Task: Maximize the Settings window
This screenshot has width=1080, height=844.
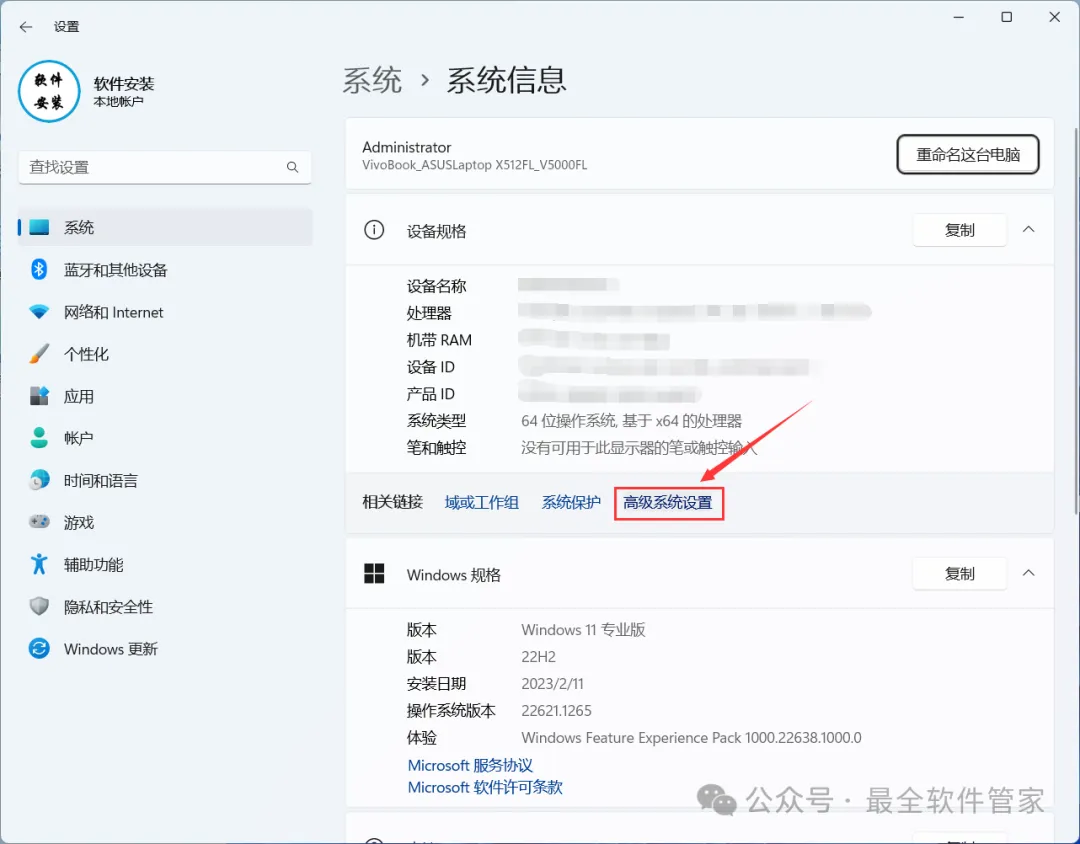Action: pos(1006,17)
